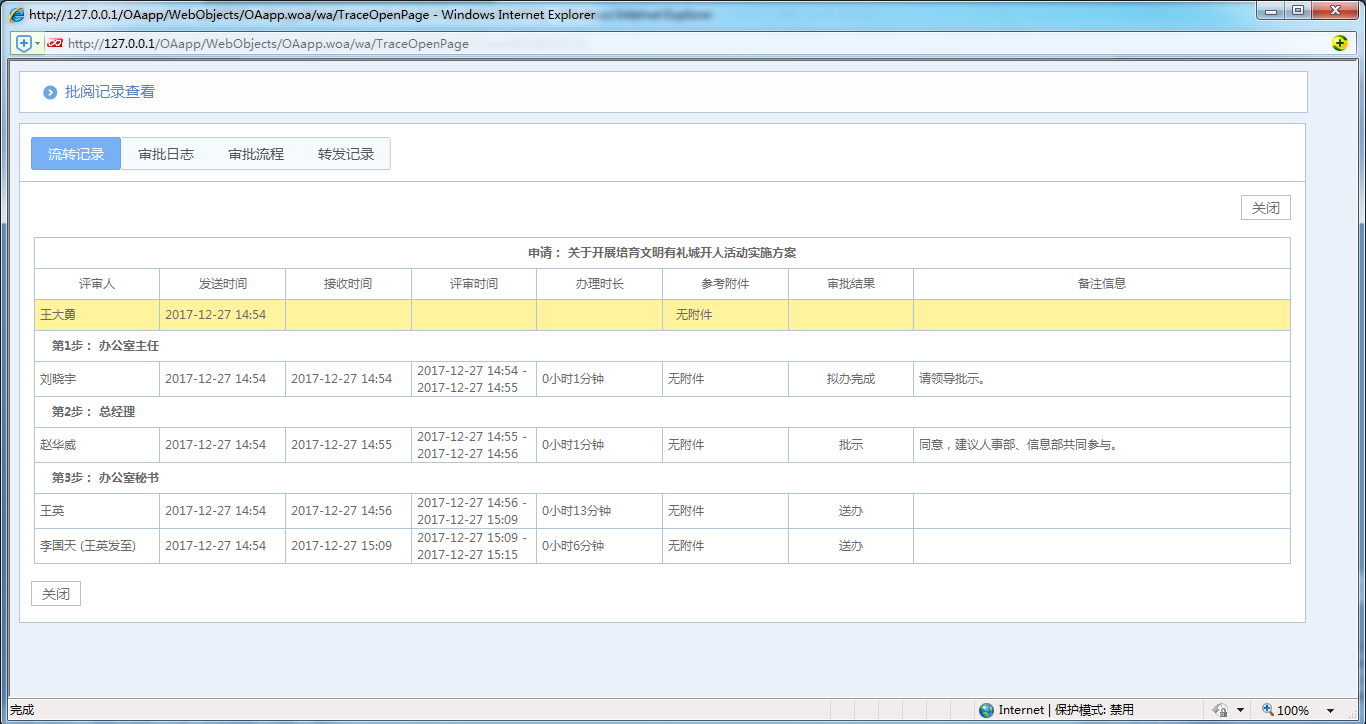Click the address bar URL field
Viewport: 1366px width, 724px height.
pyautogui.click(x=600, y=44)
